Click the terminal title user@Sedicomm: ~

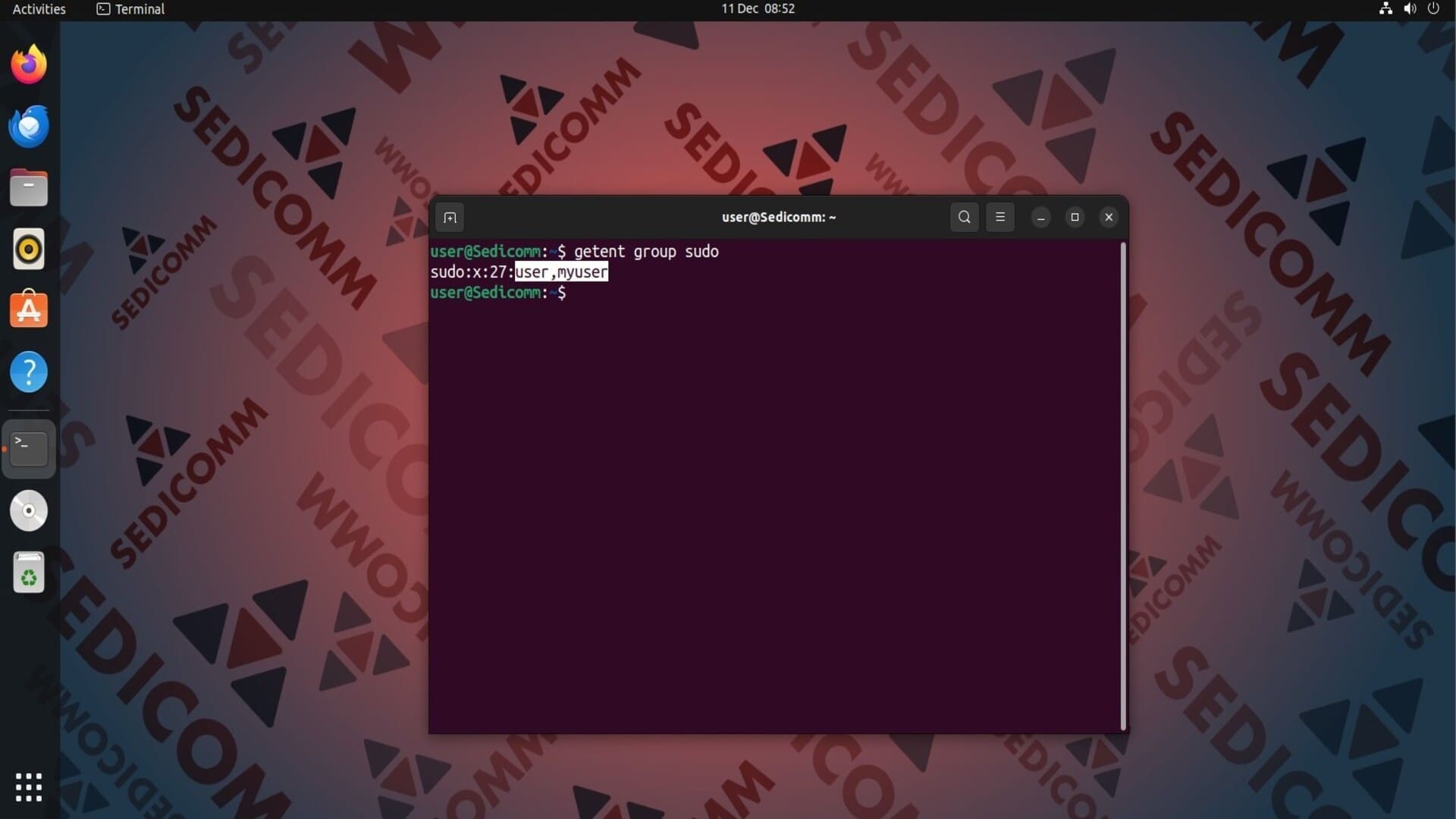point(779,218)
